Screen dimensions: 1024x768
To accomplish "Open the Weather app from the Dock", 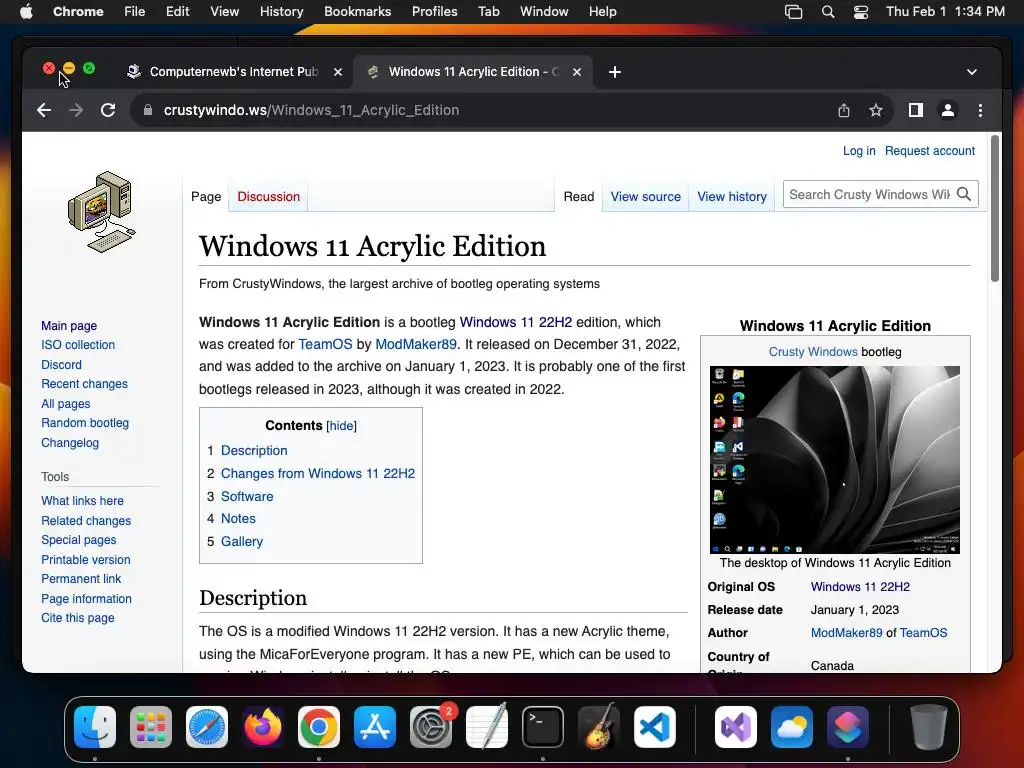I will pyautogui.click(x=792, y=727).
